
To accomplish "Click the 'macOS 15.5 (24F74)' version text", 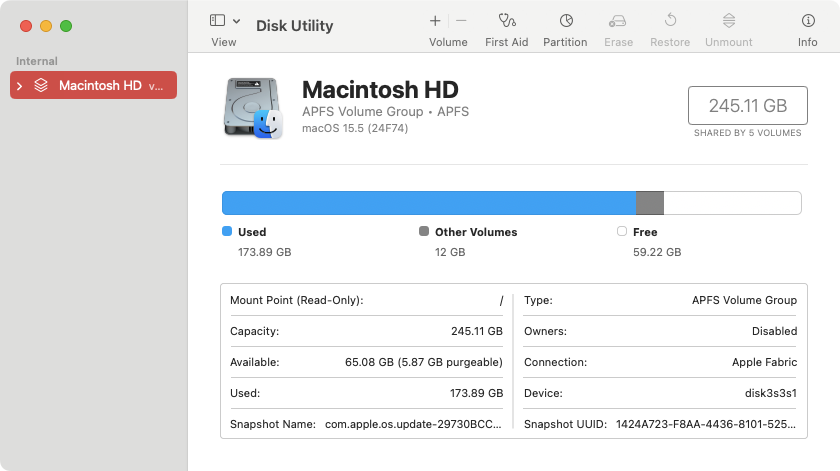I will click(x=355, y=128).
